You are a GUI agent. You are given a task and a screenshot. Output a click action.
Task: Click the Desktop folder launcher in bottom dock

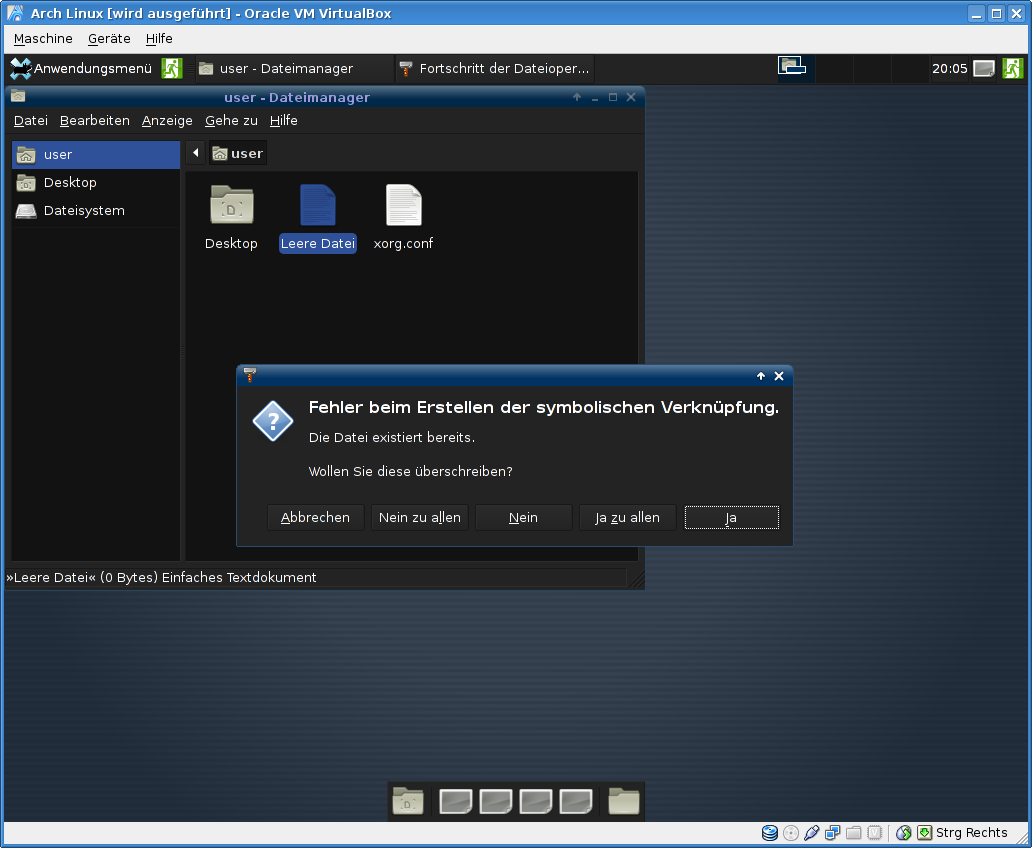point(408,802)
